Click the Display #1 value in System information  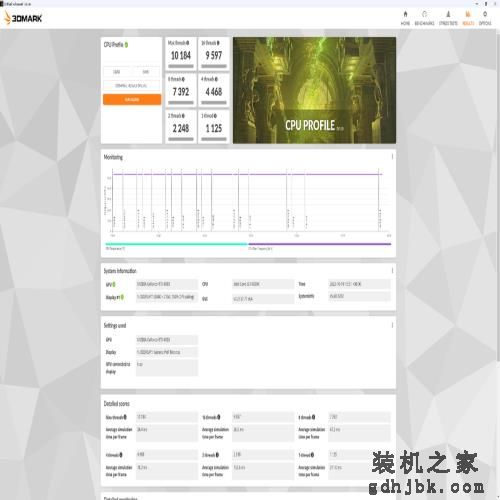pyautogui.click(x=167, y=297)
